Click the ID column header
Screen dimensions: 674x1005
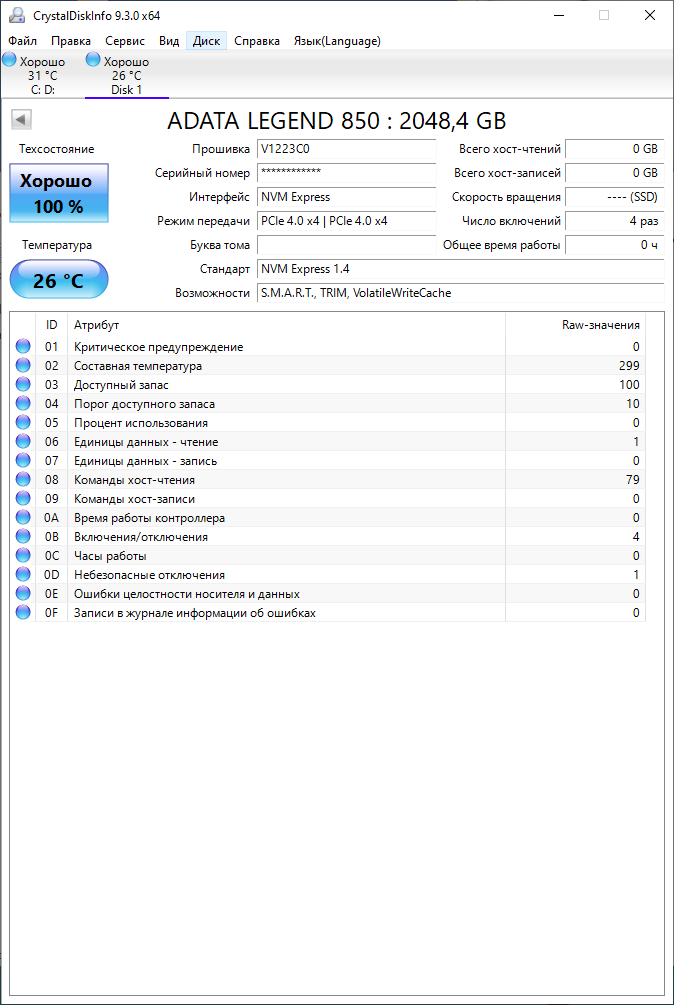click(x=52, y=325)
